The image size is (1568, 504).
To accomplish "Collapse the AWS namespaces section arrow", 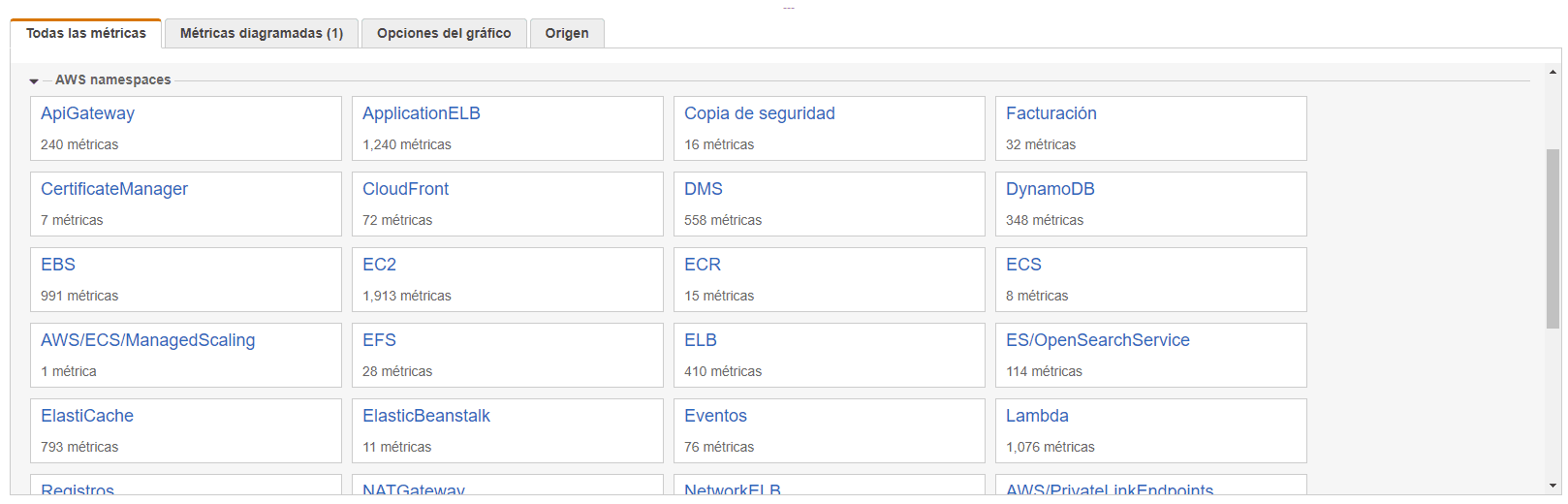I will [x=34, y=81].
